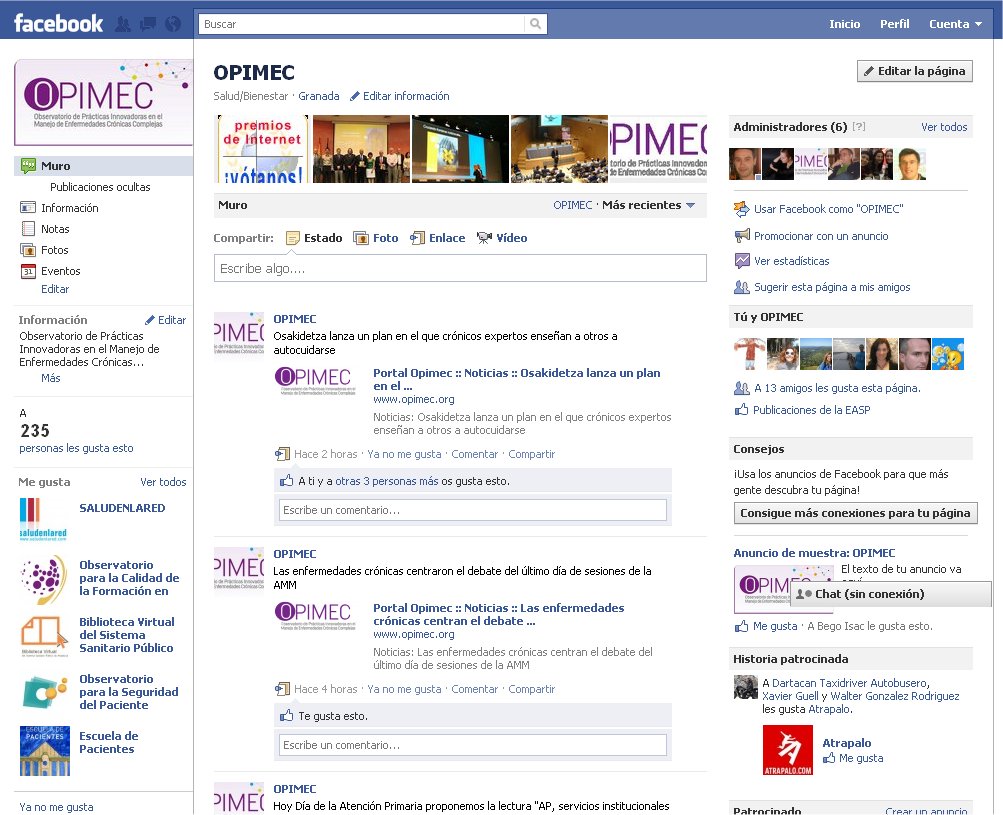
Task: Open the notifications globe icon
Action: (x=173, y=24)
